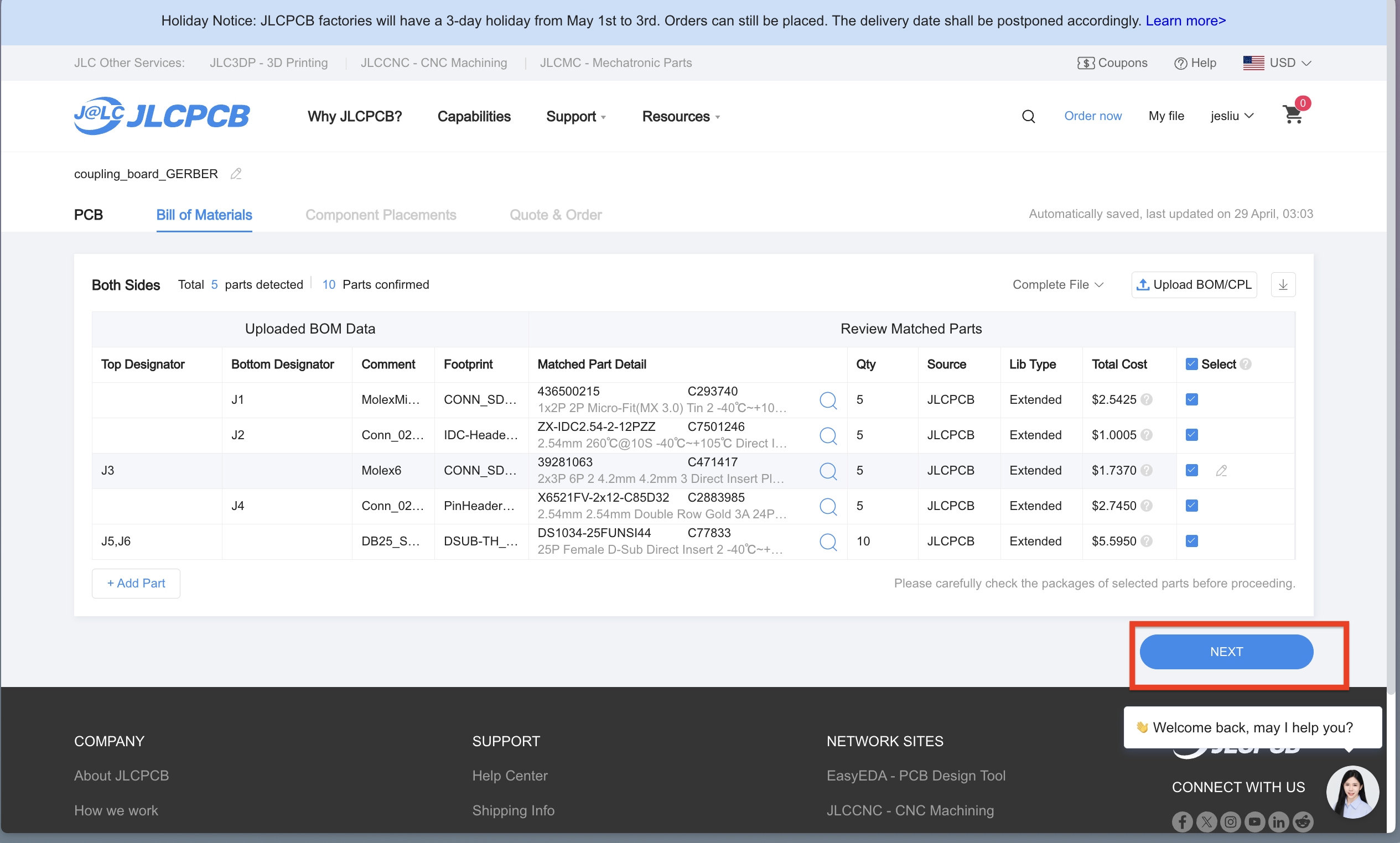Click the cost info icon beside $5.5950

[1147, 542]
